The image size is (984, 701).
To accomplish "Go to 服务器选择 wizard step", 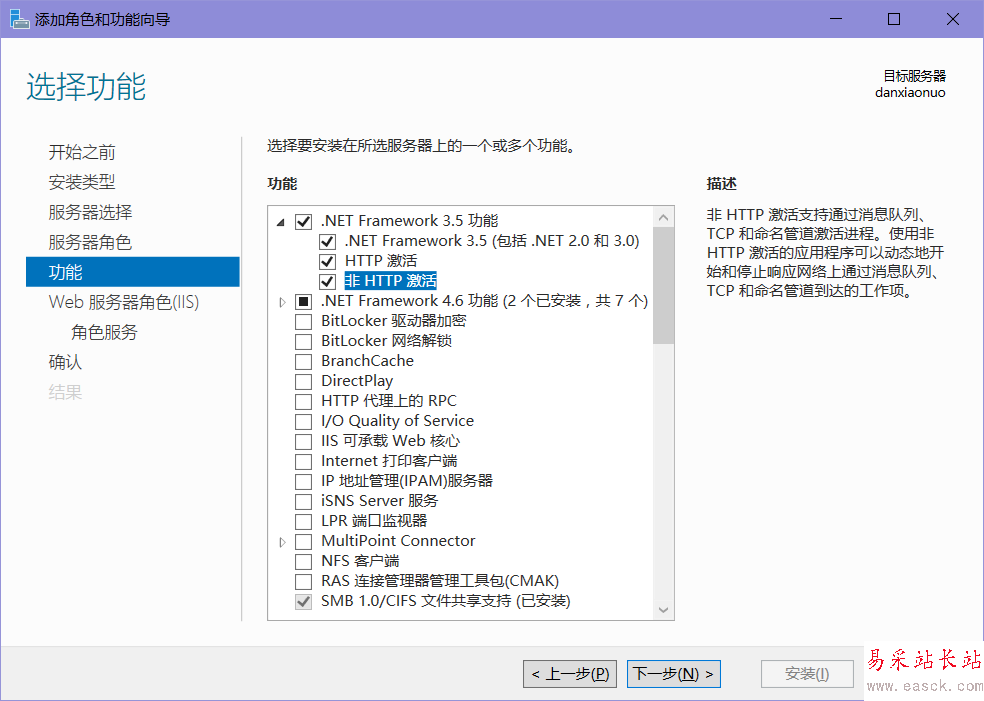I will 90,212.
